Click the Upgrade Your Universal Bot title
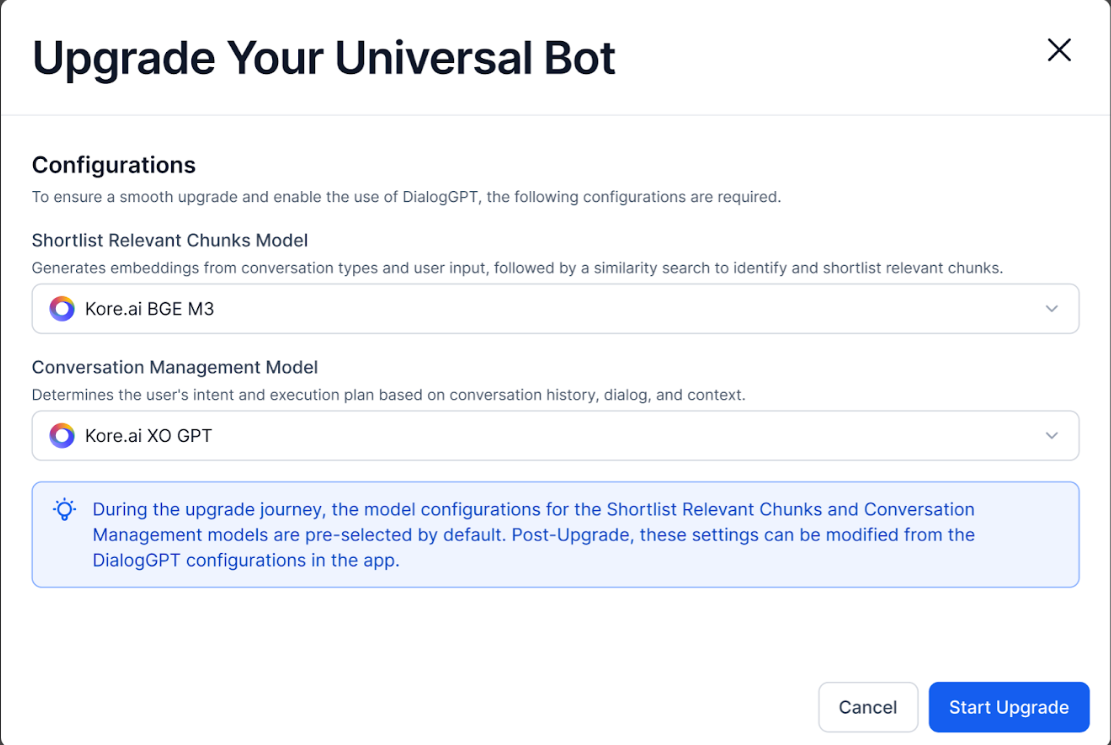Image resolution: width=1111 pixels, height=745 pixels. [324, 58]
